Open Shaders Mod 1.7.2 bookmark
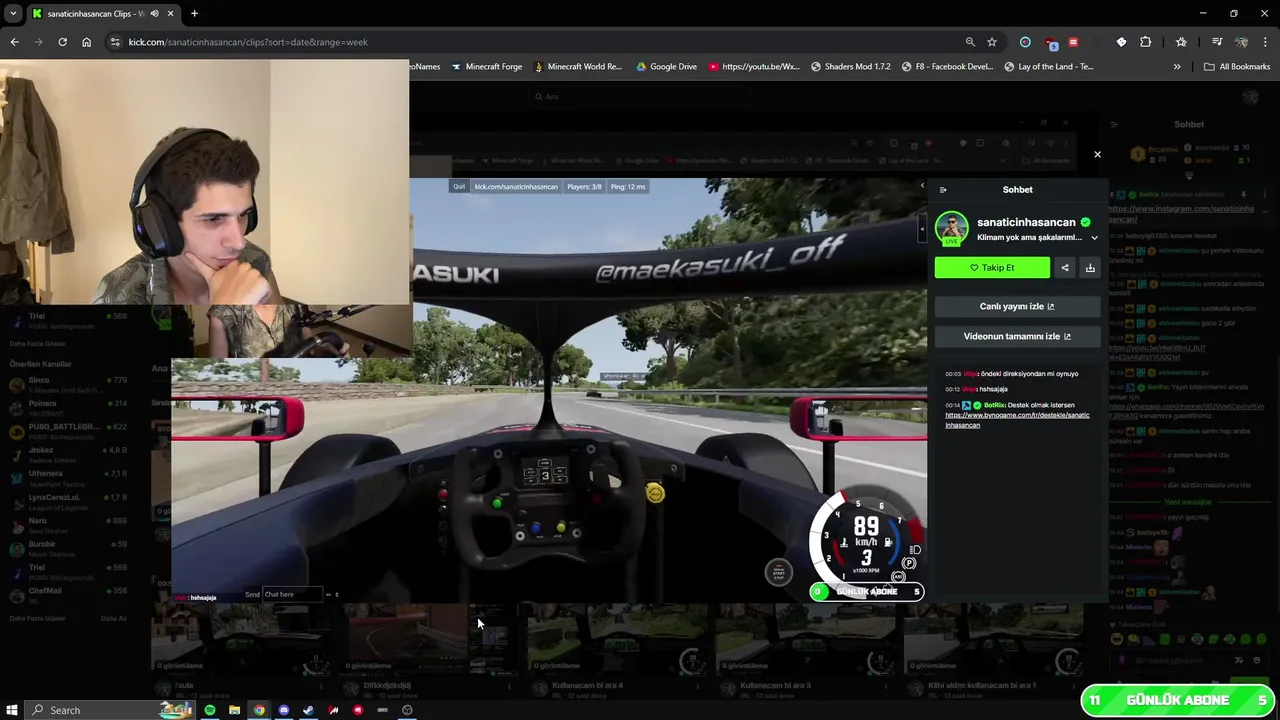Screen dimensions: 1280x720 [850, 67]
